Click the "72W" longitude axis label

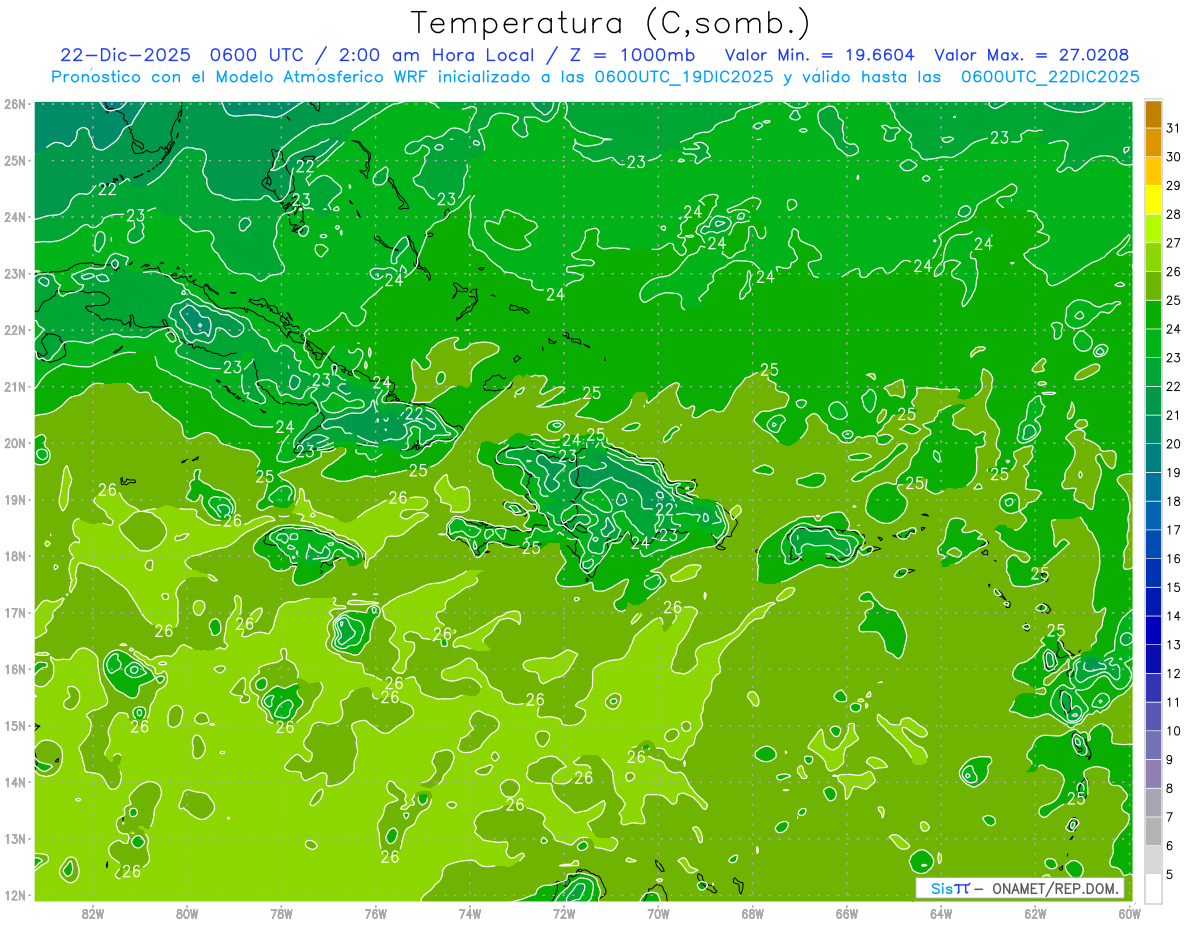[x=564, y=913]
